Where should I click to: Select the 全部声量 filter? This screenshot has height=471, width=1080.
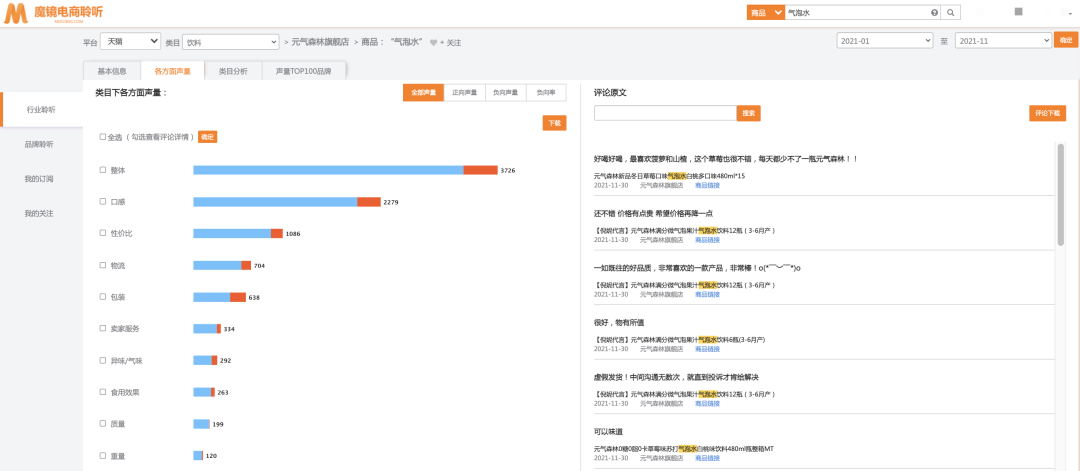pos(424,92)
